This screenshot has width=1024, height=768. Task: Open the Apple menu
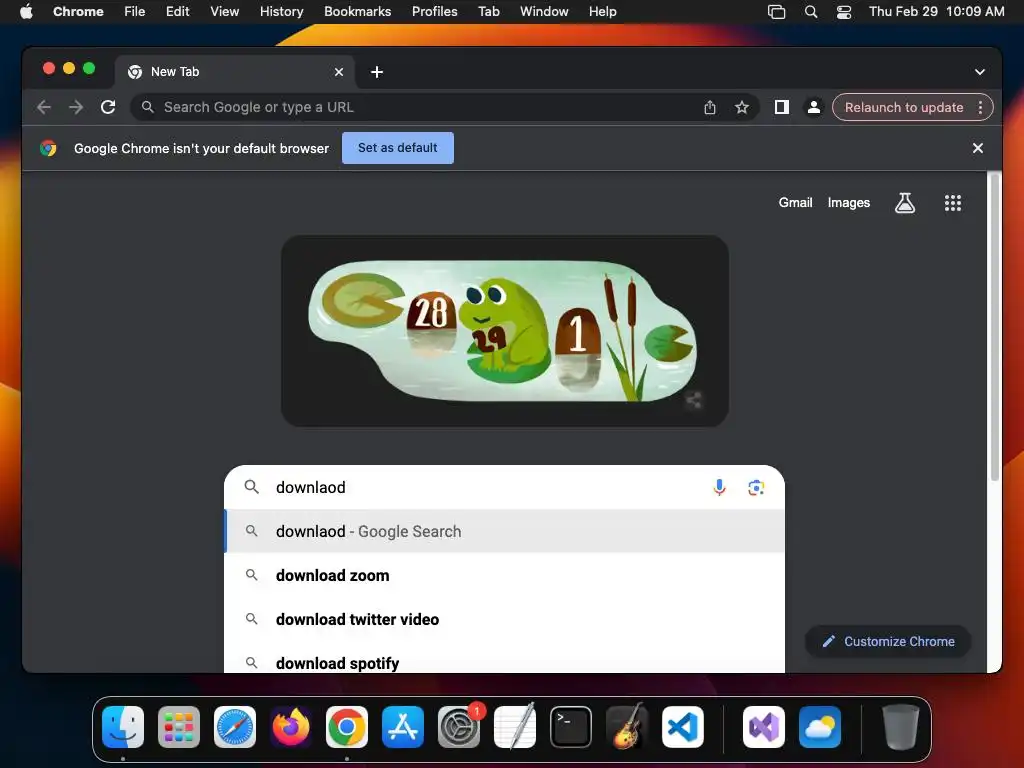tap(26, 11)
